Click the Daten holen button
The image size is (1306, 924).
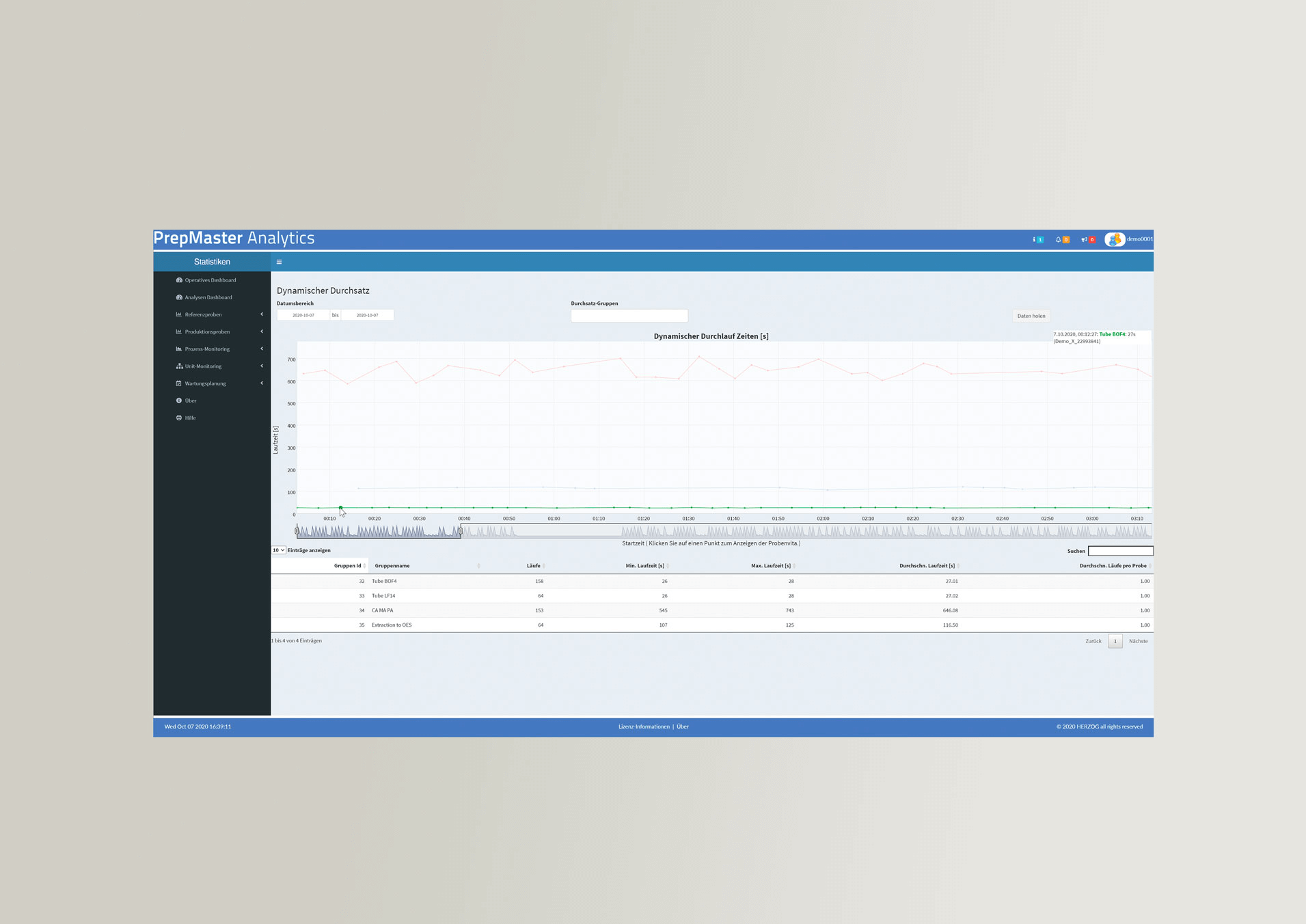tap(1031, 316)
